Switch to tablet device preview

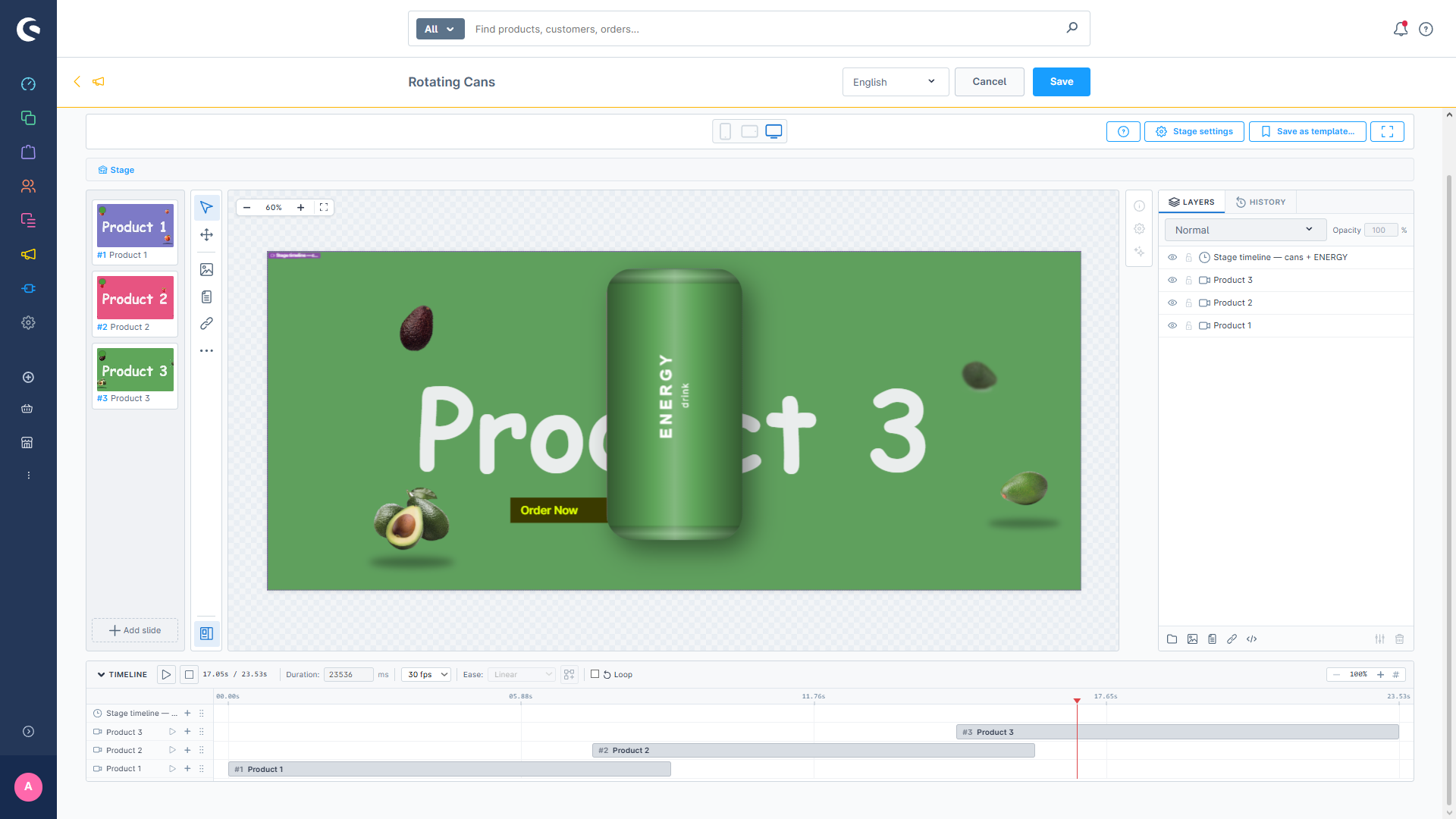coord(749,131)
